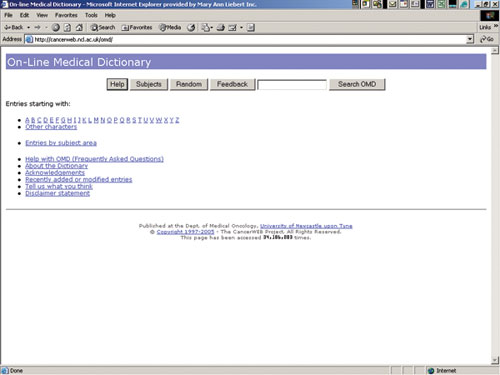This screenshot has width=500, height=375.
Task: Open Tell us what you think link
Action: tap(59, 187)
